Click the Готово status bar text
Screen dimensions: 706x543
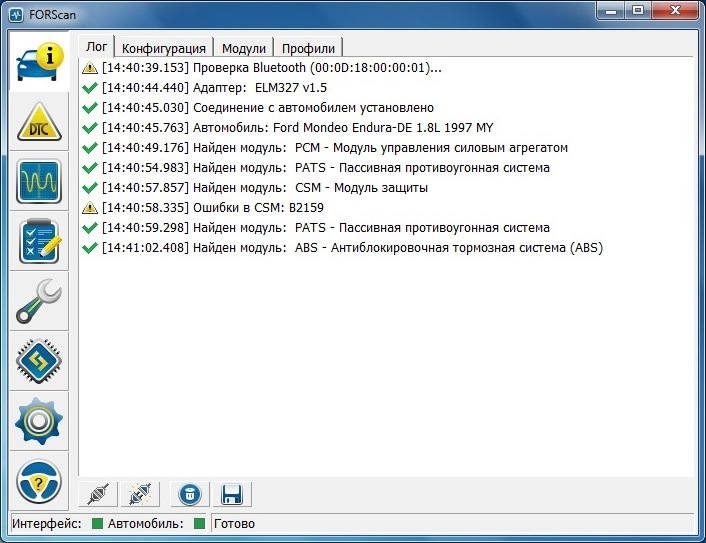[x=234, y=524]
